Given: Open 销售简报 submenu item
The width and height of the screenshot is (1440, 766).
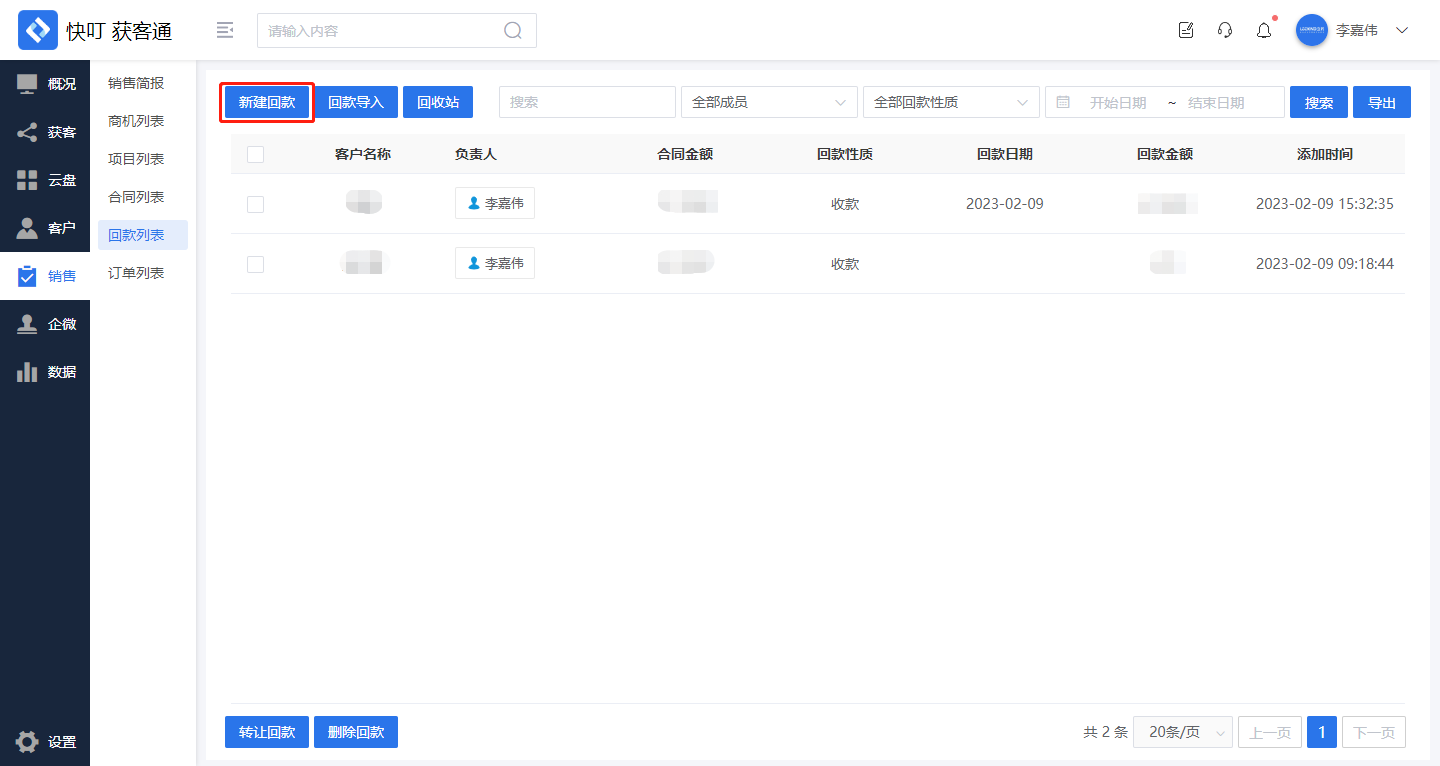Looking at the screenshot, I should coord(143,83).
